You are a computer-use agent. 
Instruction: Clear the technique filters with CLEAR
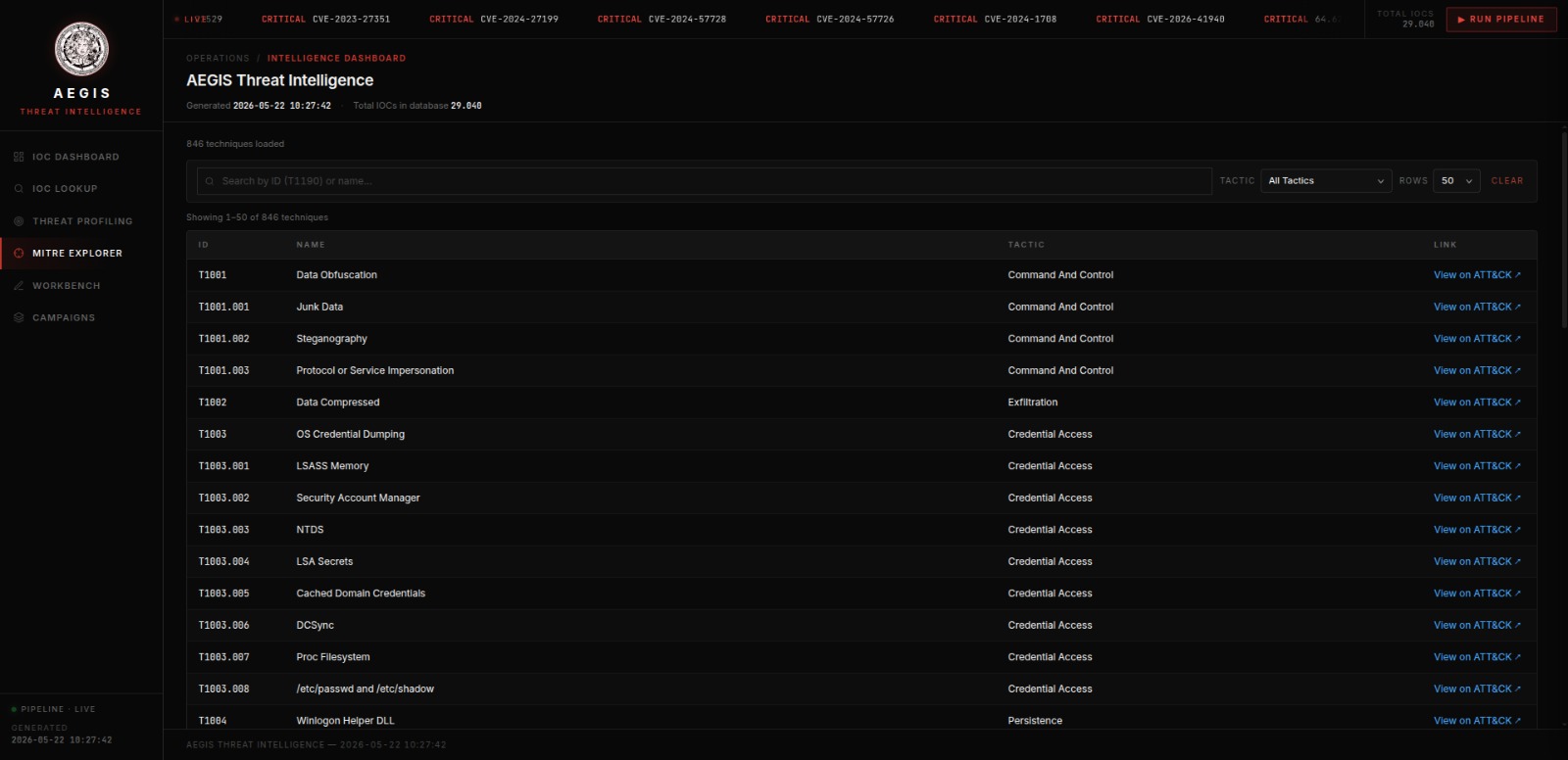1507,181
